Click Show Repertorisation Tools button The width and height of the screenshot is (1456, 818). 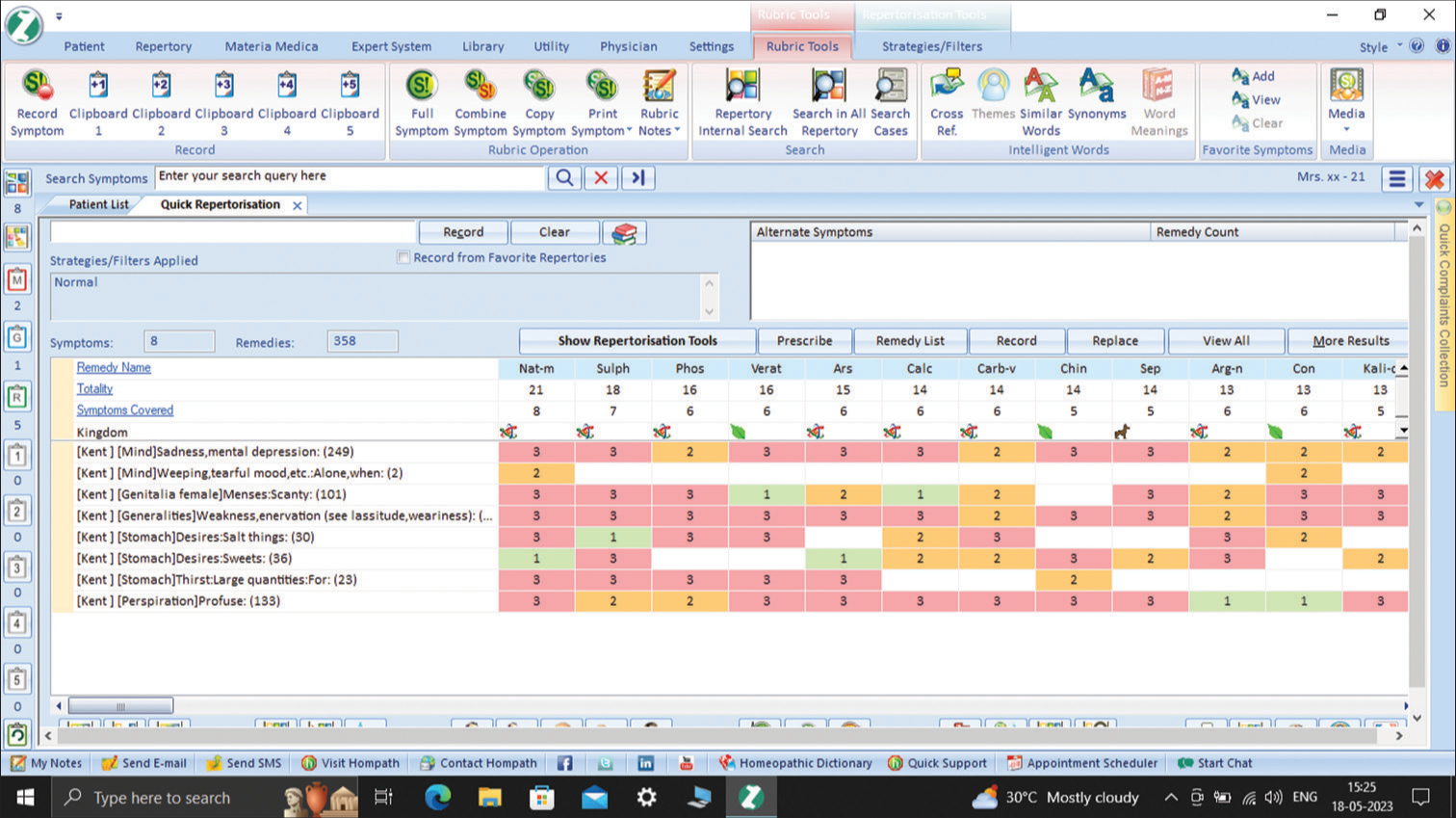point(637,341)
